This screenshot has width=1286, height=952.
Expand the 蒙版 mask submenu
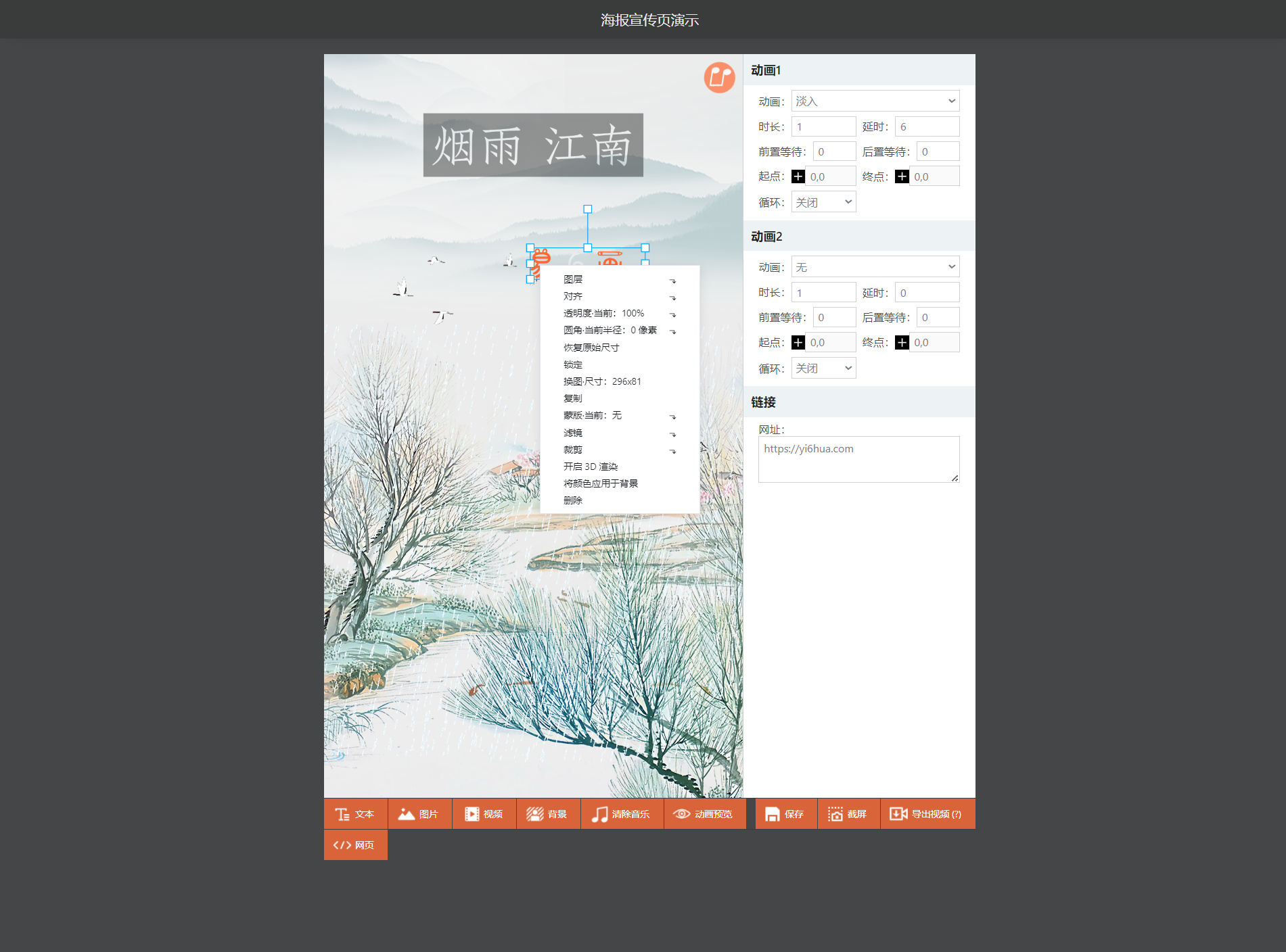click(x=620, y=415)
